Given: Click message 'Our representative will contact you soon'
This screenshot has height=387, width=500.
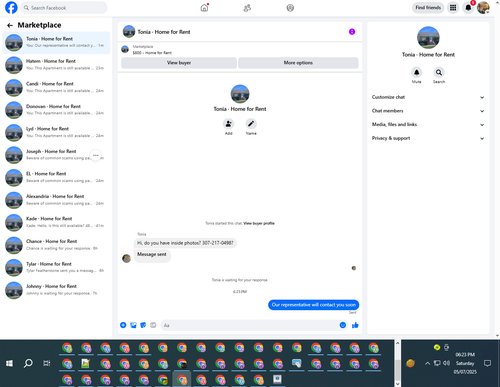Looking at the screenshot, I should [x=313, y=305].
